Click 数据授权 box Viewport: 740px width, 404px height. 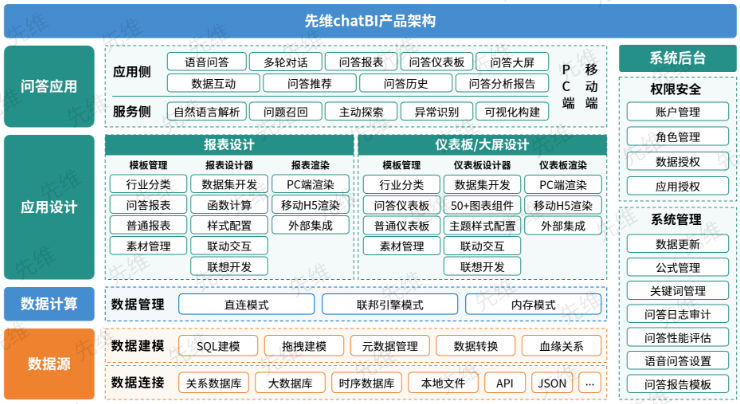click(x=678, y=161)
